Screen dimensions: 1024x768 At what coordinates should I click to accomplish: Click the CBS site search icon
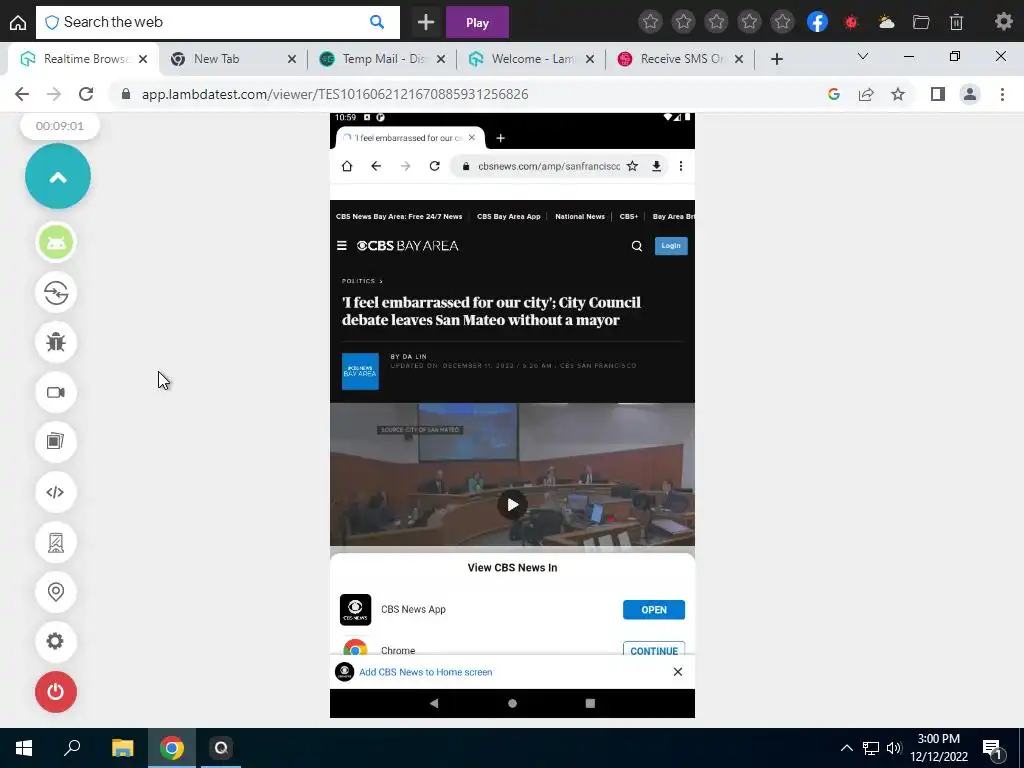pos(637,246)
